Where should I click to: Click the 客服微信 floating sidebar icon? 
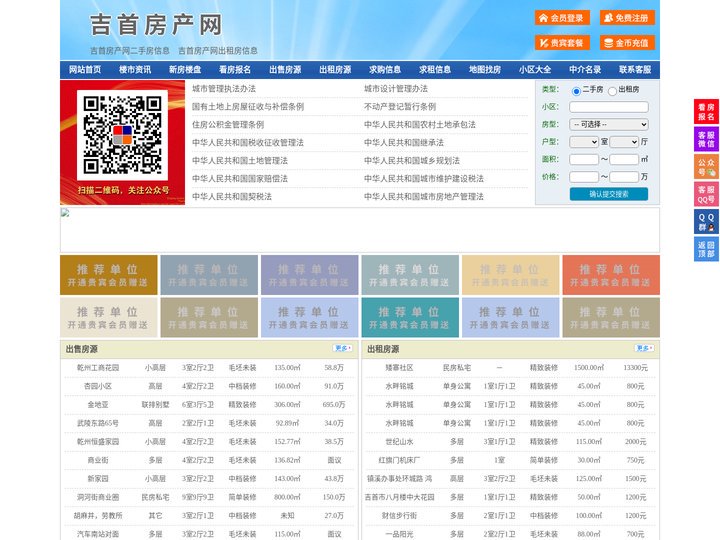[x=706, y=139]
